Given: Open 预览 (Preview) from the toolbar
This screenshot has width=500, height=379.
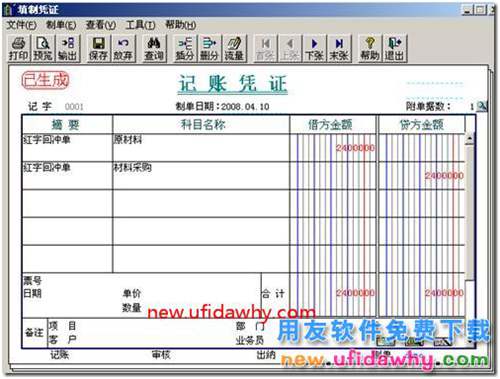Looking at the screenshot, I should [x=43, y=49].
